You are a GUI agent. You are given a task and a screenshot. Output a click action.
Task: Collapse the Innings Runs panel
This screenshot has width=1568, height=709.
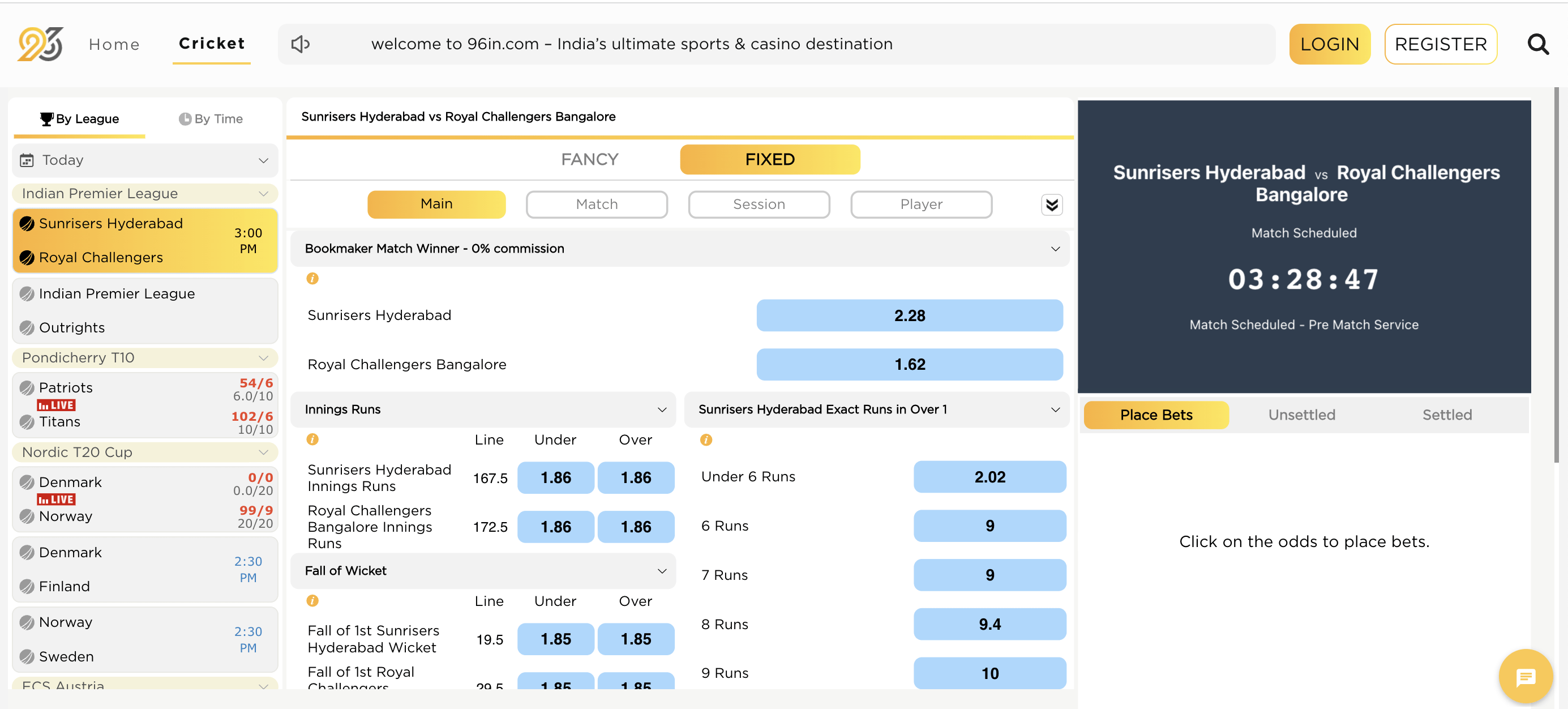(483, 409)
